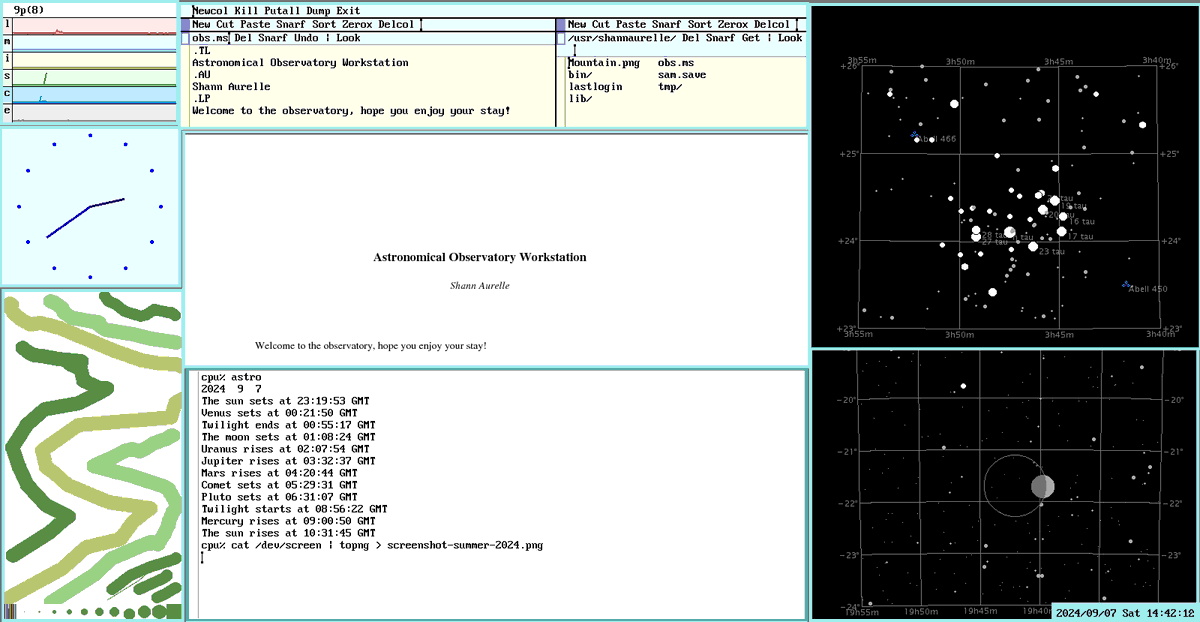Image resolution: width=1200 pixels, height=622 pixels.
Task: Click Look in the directory window tag
Action: [790, 38]
